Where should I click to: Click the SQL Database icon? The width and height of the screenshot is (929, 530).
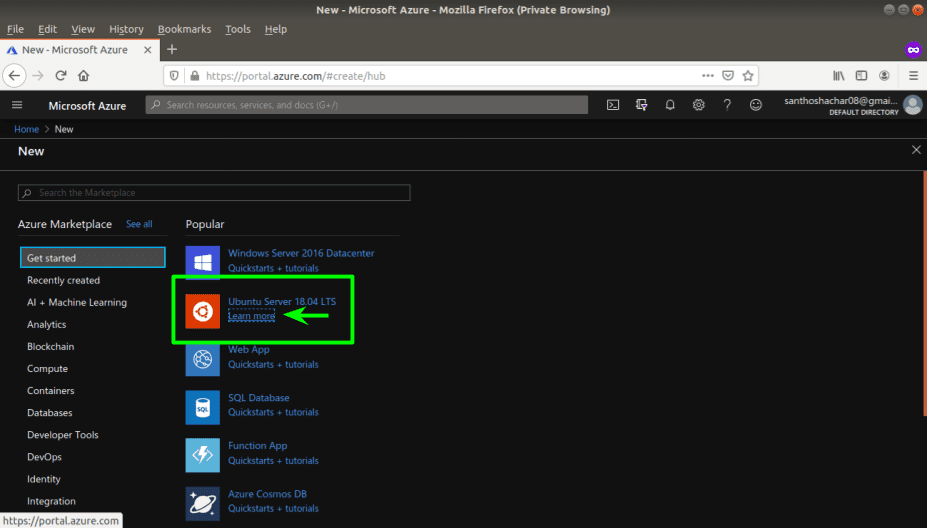[x=203, y=407]
